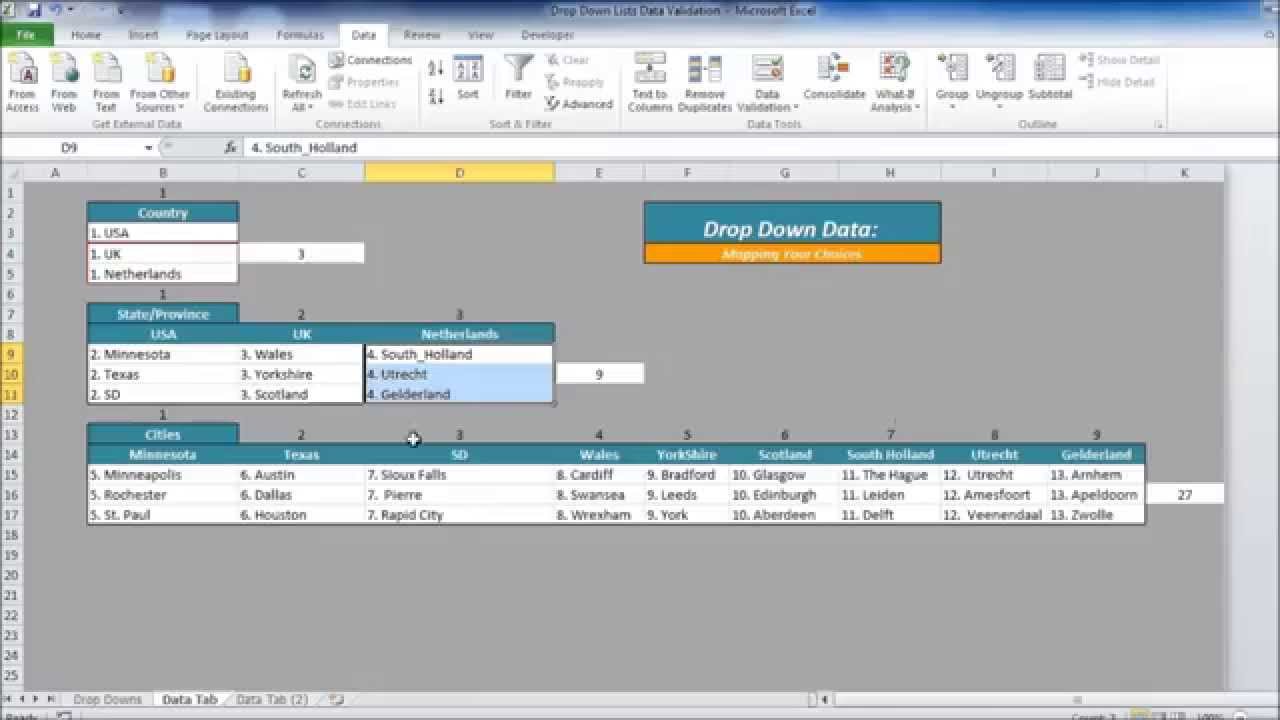1280x720 pixels.
Task: Switch to the Home tab
Action: pyautogui.click(x=86, y=35)
